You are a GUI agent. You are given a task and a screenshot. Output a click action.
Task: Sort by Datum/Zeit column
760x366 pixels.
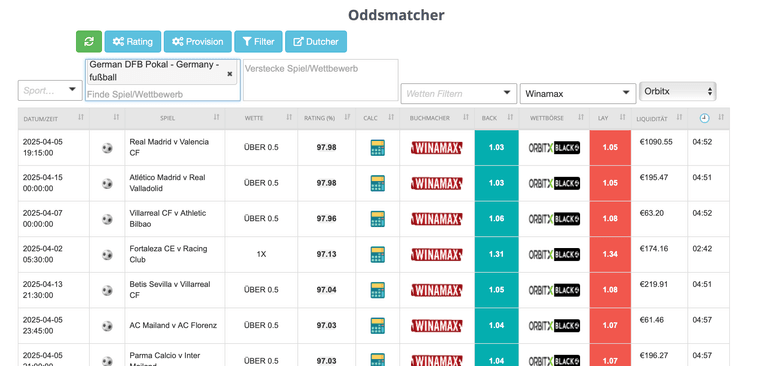(x=53, y=118)
